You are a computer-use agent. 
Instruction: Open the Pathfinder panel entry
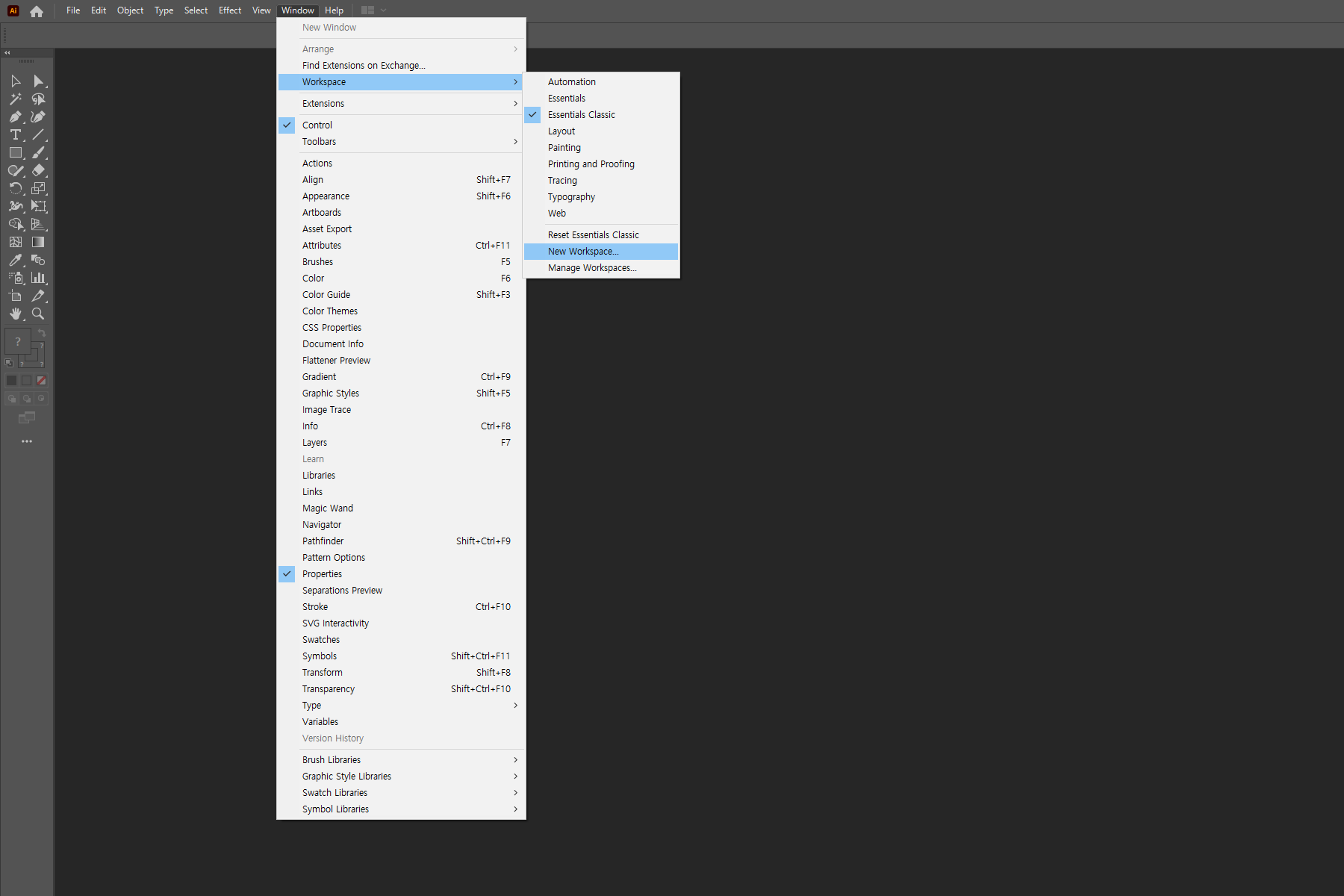click(x=402, y=541)
